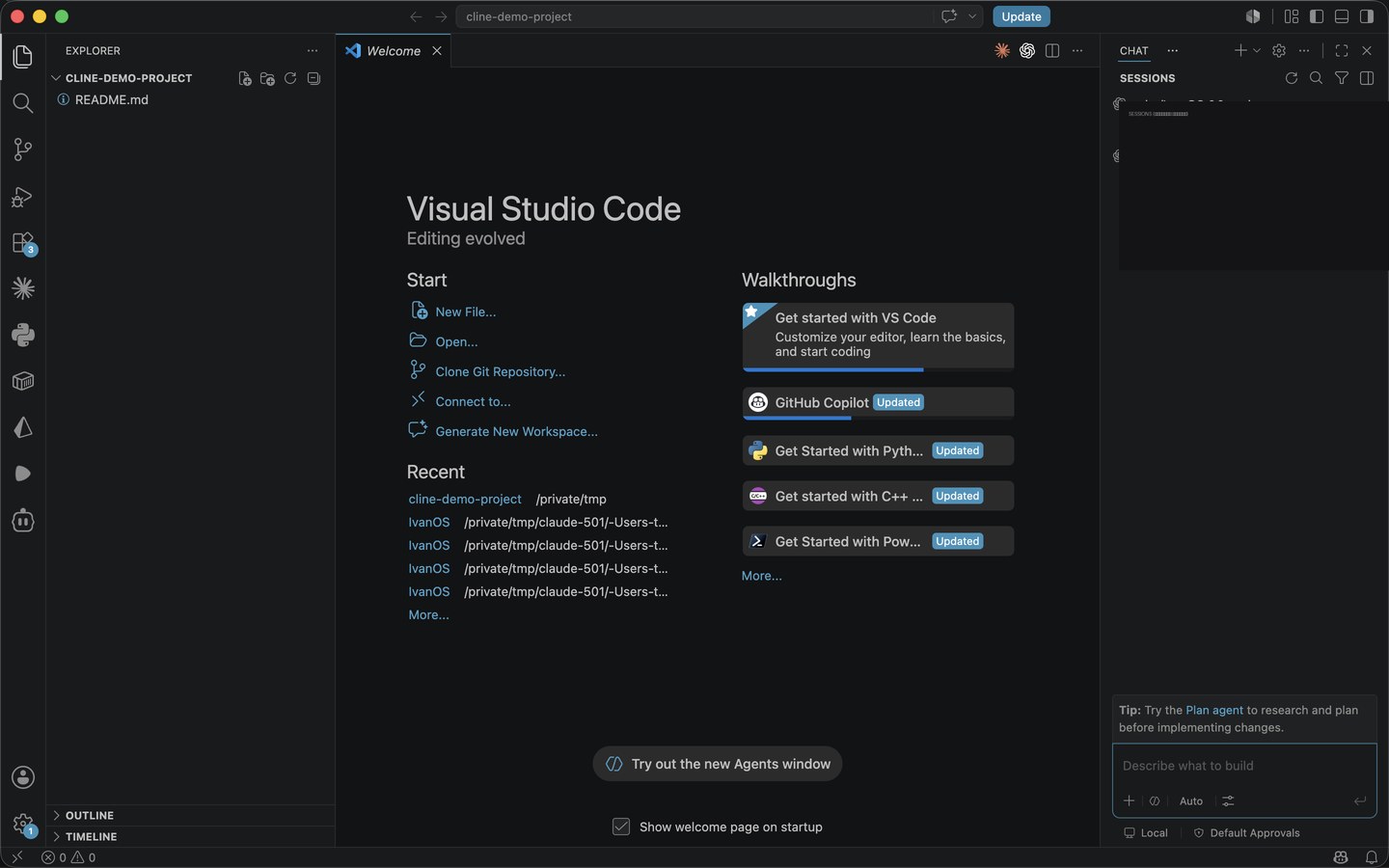Add context with the plus icon in chat input

(1129, 800)
